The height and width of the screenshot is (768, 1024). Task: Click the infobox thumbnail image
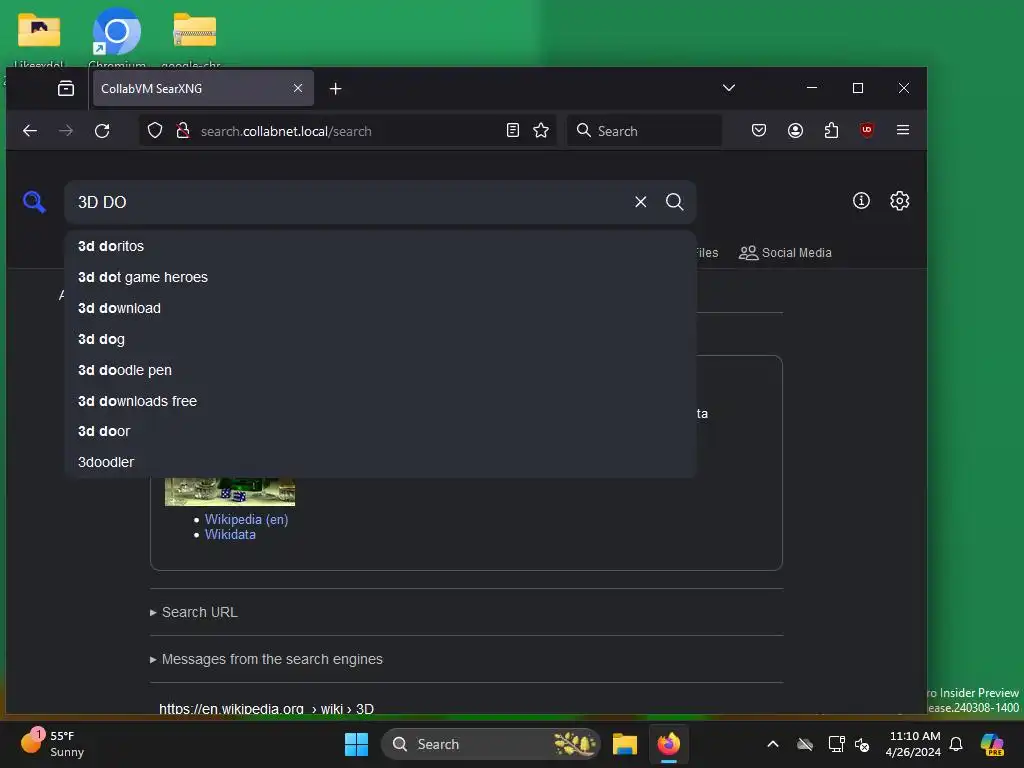click(x=230, y=491)
